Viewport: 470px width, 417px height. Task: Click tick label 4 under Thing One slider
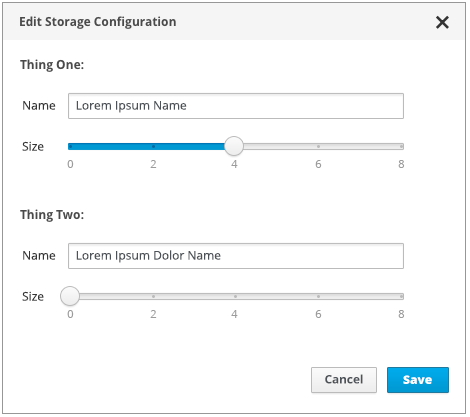[234, 164]
